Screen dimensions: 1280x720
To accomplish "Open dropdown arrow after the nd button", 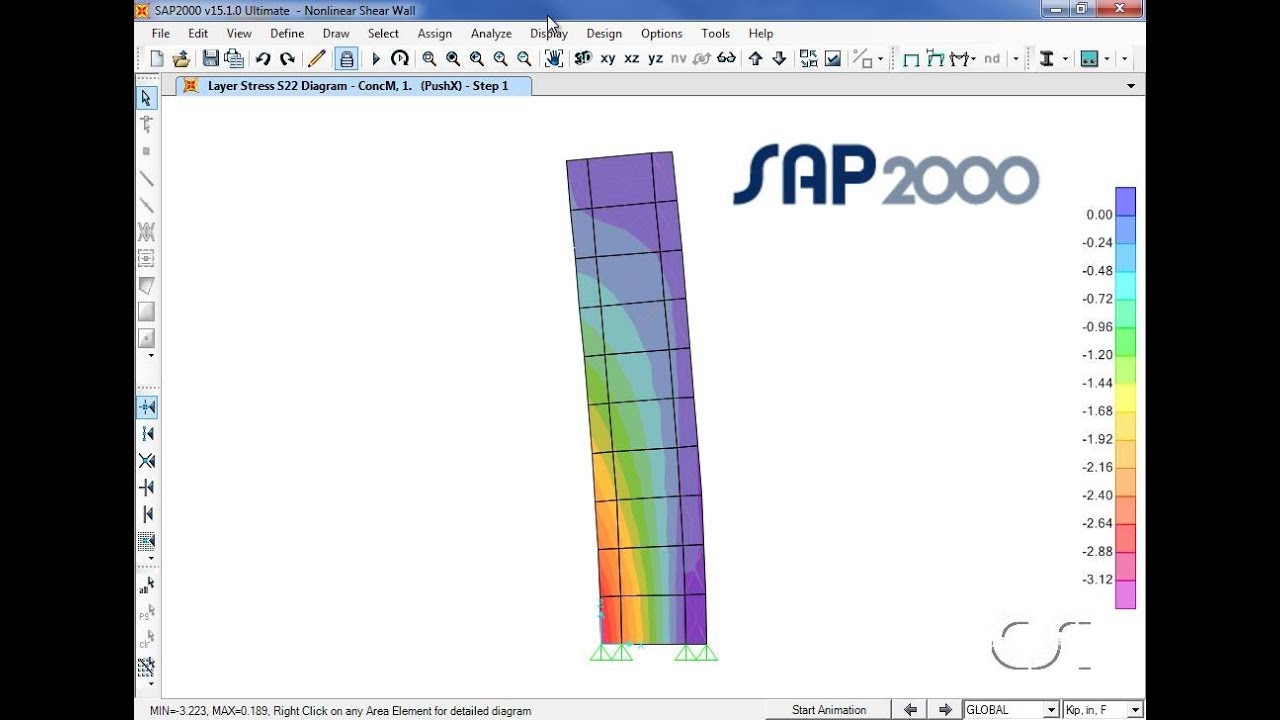I will (x=1016, y=59).
